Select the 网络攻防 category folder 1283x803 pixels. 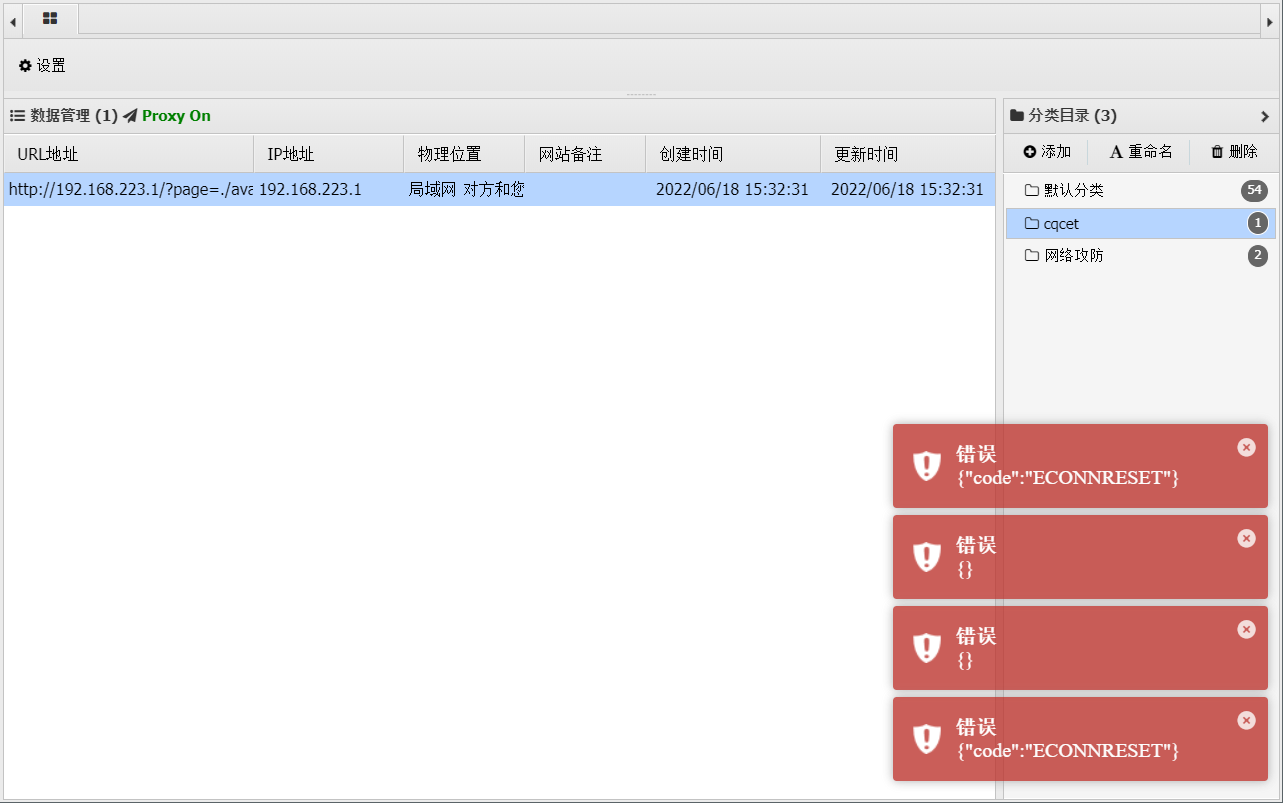point(1073,256)
